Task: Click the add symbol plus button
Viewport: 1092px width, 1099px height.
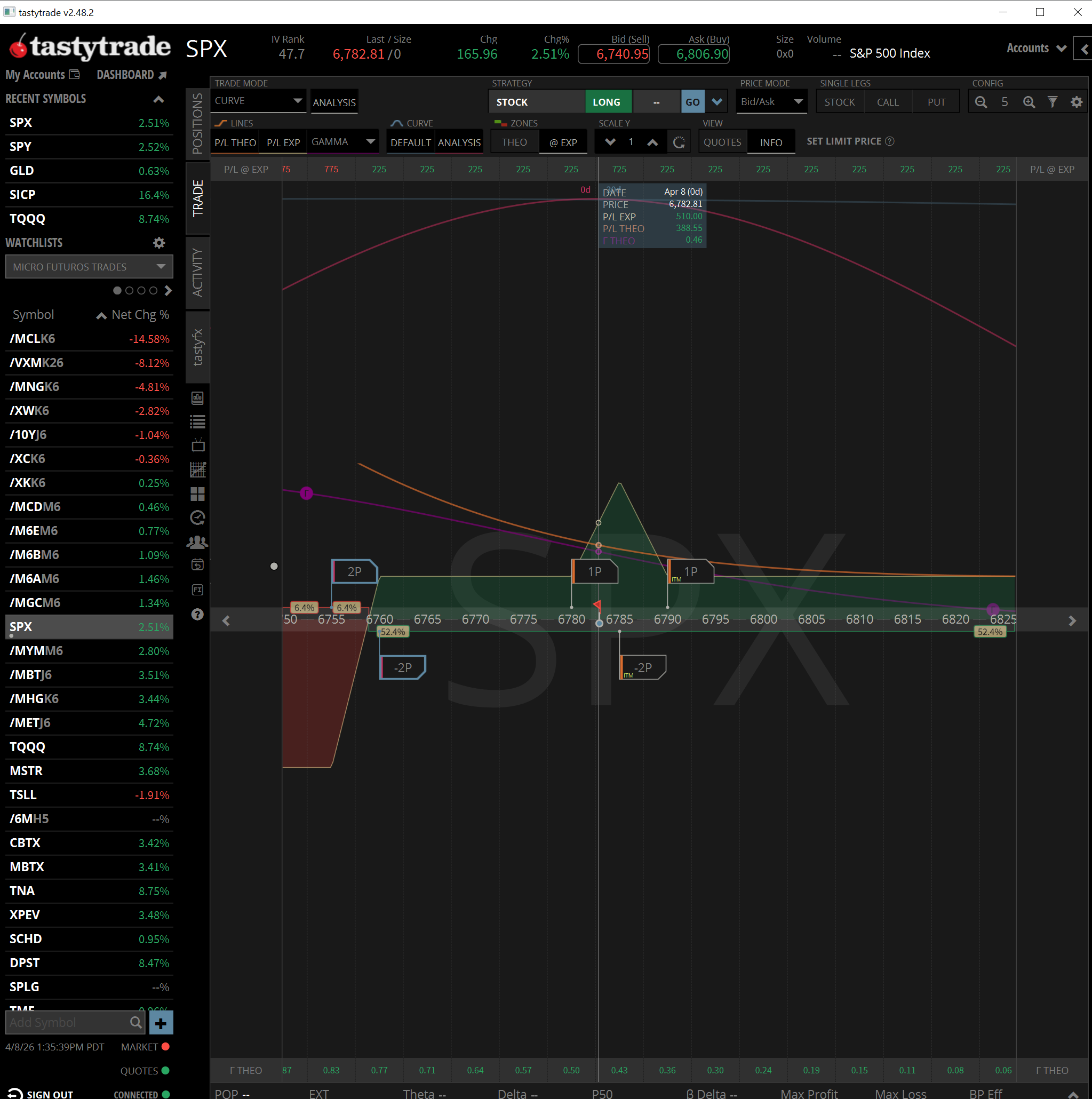Action: click(161, 1023)
